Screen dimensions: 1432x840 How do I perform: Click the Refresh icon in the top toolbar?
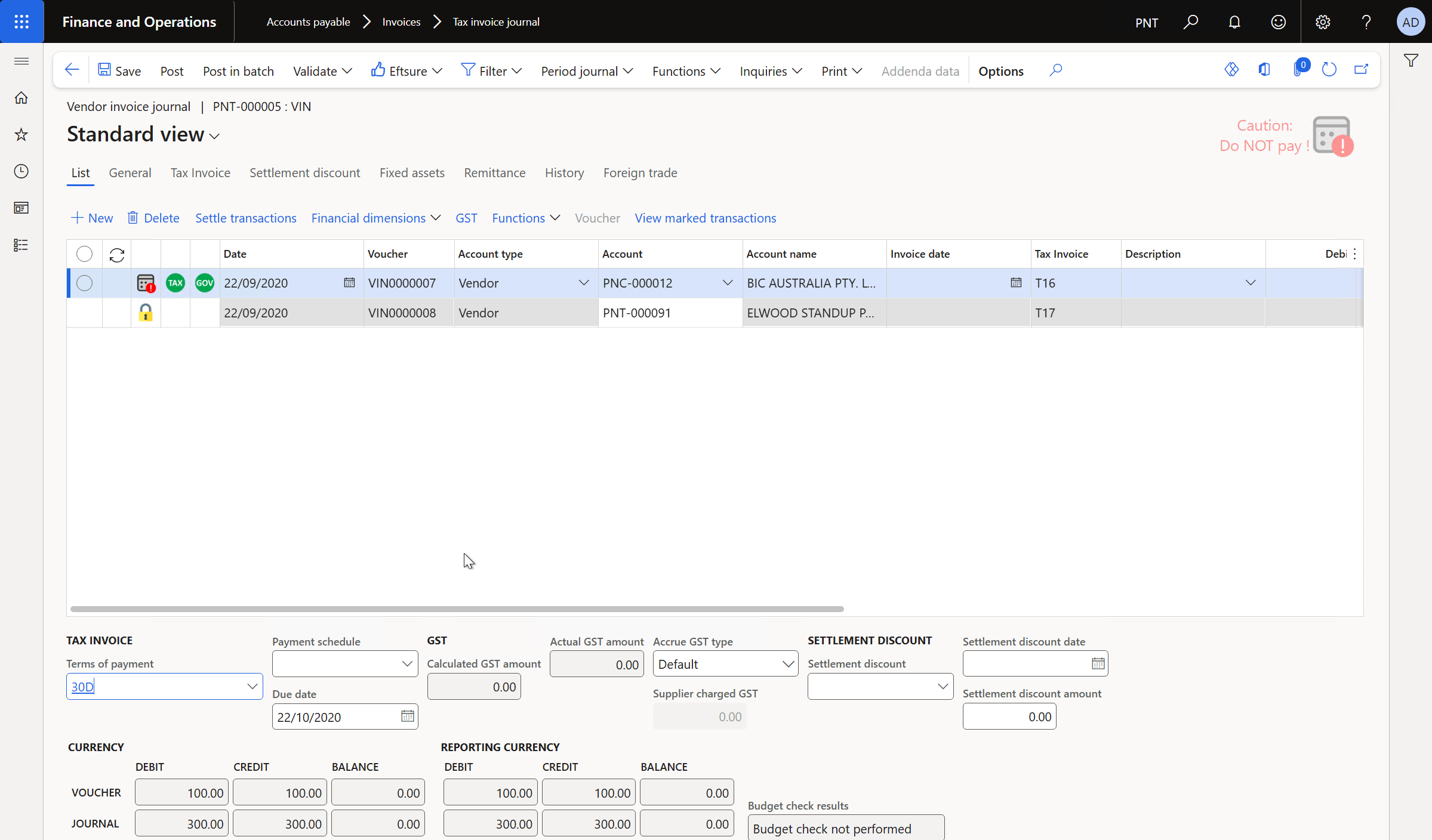point(1329,69)
